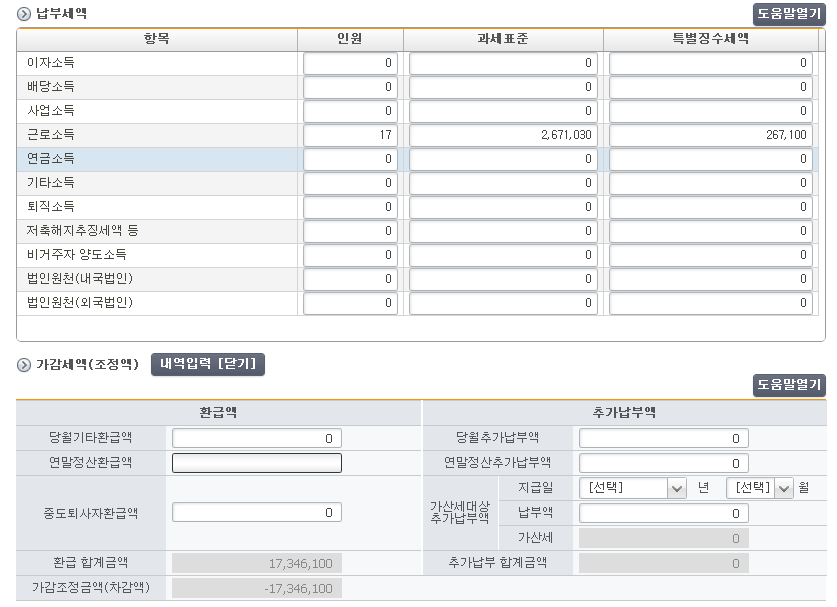Click the arrow icon beside 가감세액(조정액) heading
This screenshot has height=607, width=837.
(24, 365)
